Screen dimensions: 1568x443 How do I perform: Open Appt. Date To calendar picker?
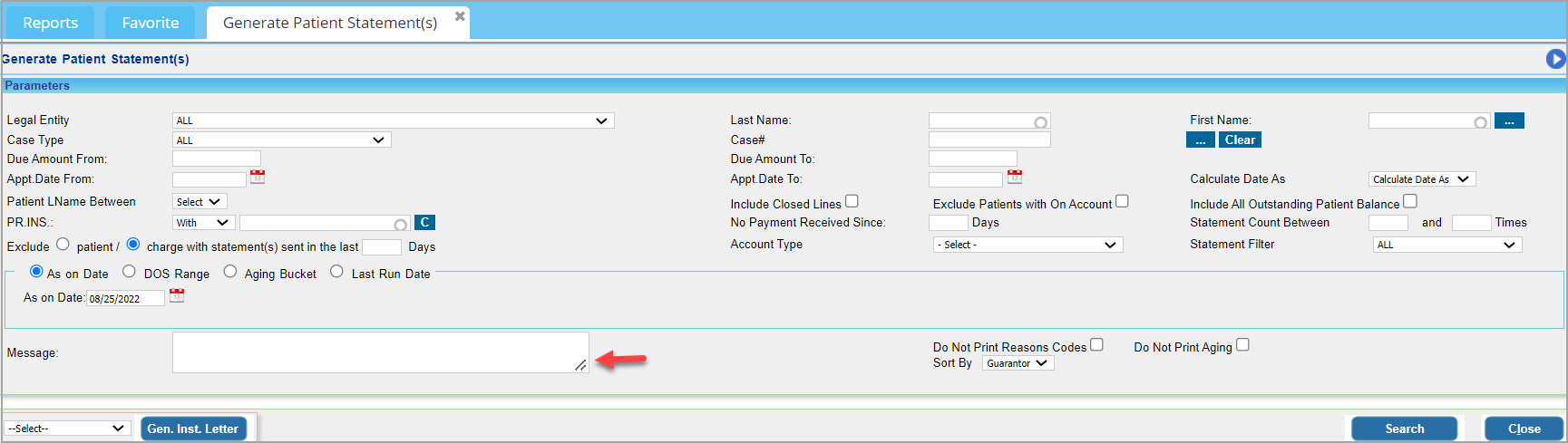tap(1014, 177)
